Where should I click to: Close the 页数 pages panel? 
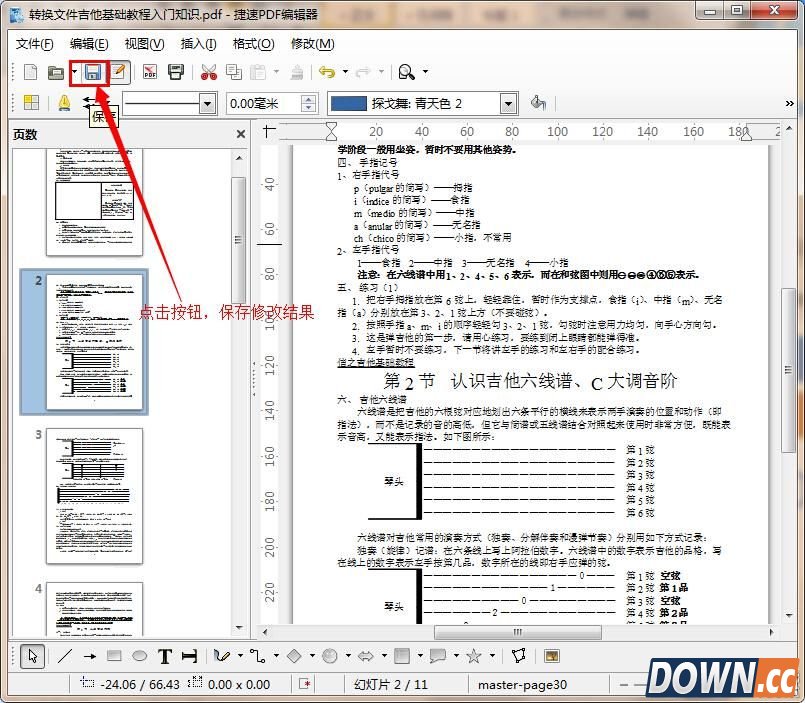239,133
